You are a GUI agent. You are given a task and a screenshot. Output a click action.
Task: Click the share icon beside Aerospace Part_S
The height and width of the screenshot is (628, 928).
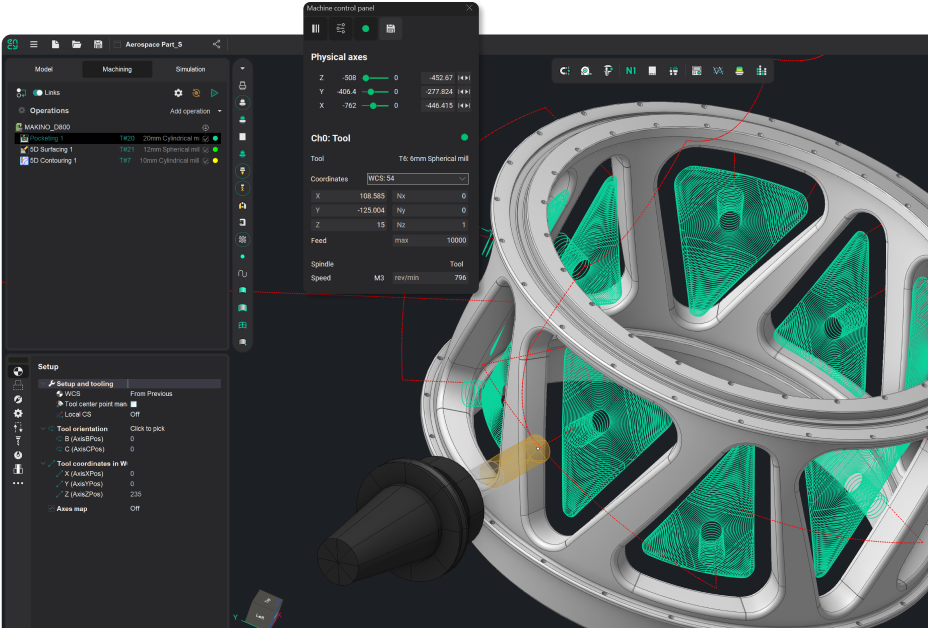coord(217,44)
